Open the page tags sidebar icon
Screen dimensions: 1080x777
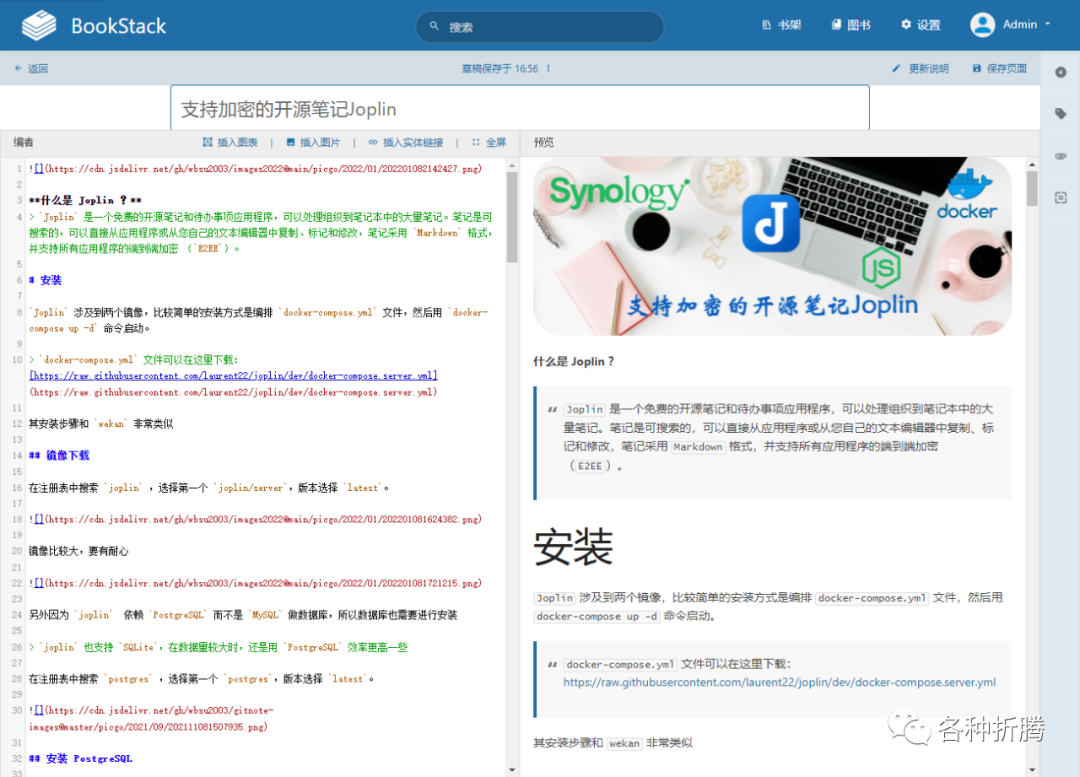click(x=1061, y=114)
